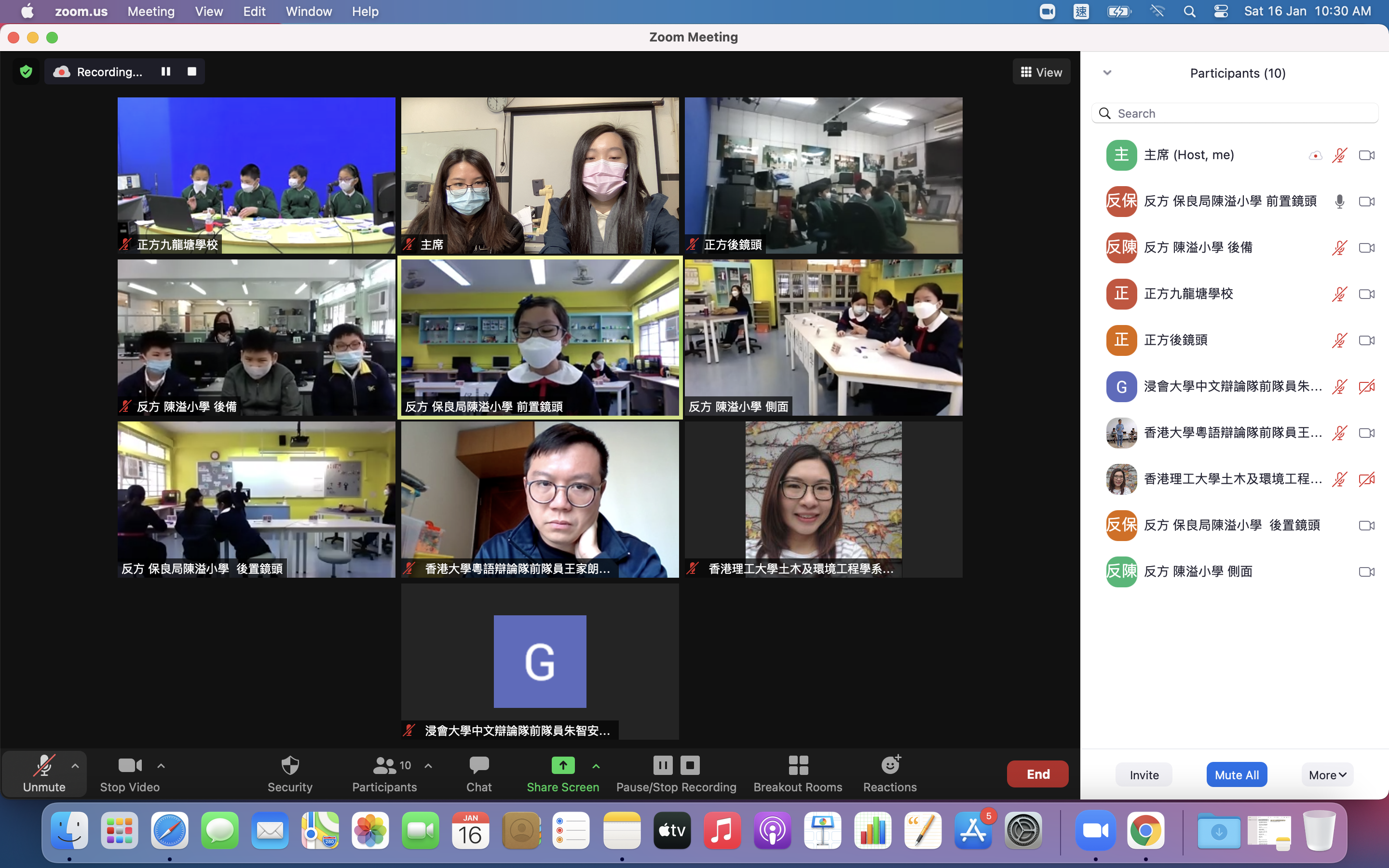This screenshot has width=1389, height=868.
Task: Select 反方 陳溢小學 側面 video tile
Action: [x=824, y=338]
